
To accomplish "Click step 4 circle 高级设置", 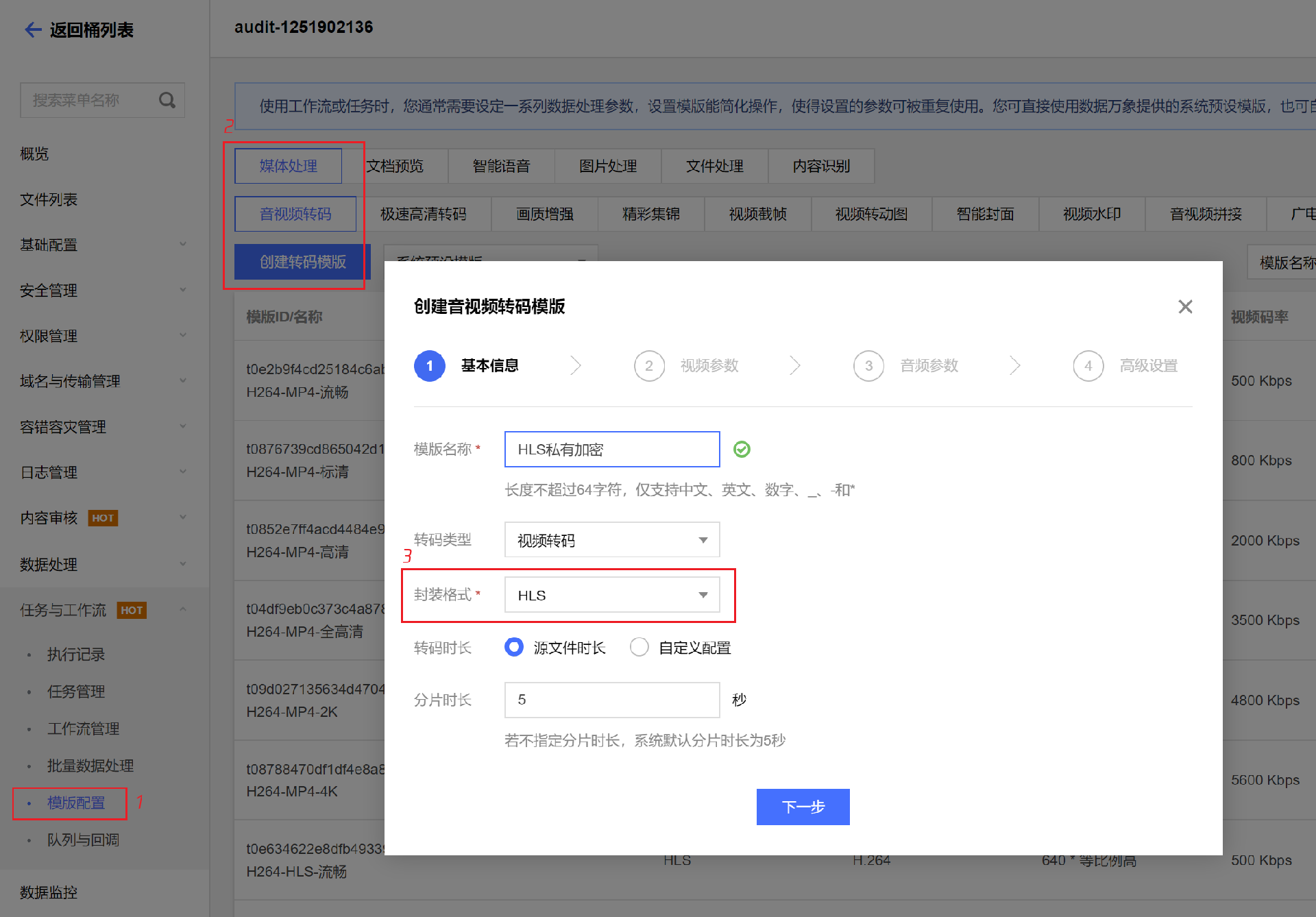I will [1088, 366].
